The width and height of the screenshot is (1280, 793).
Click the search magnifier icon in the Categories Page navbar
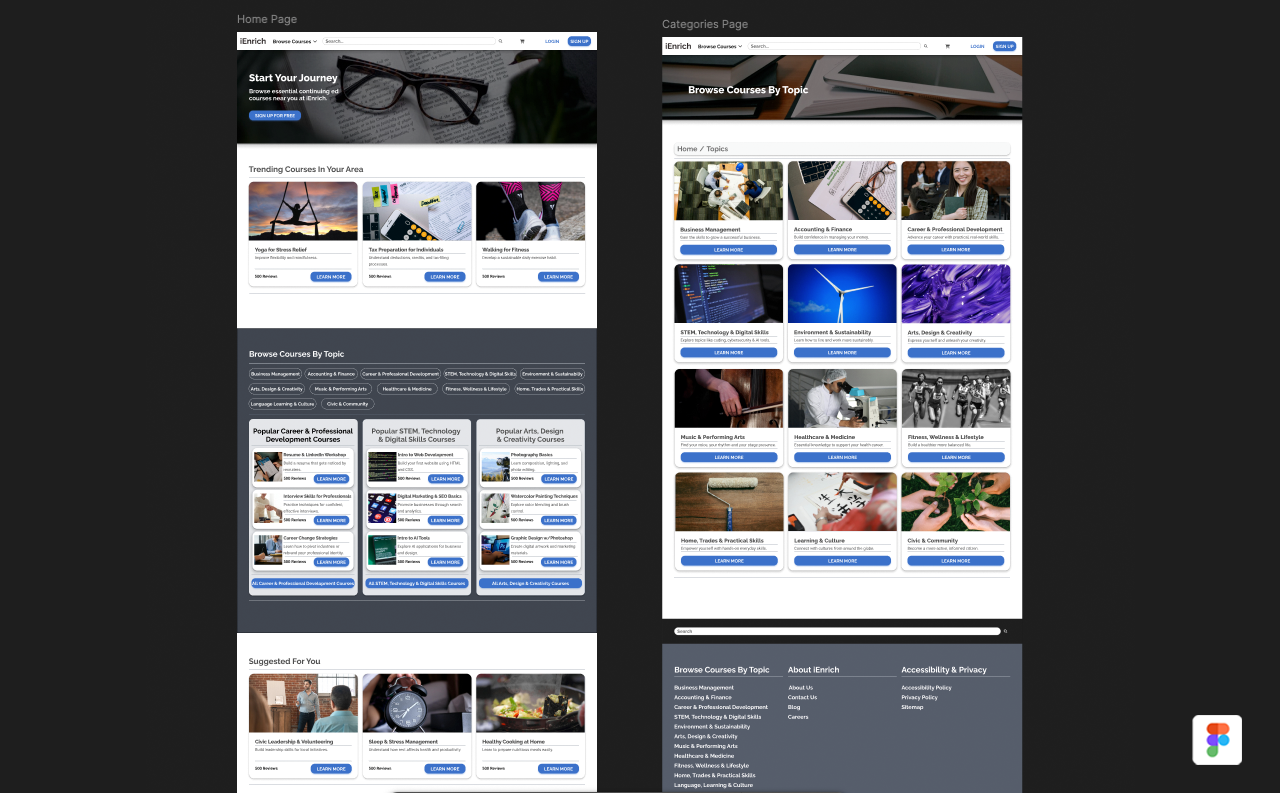pyautogui.click(x=925, y=46)
